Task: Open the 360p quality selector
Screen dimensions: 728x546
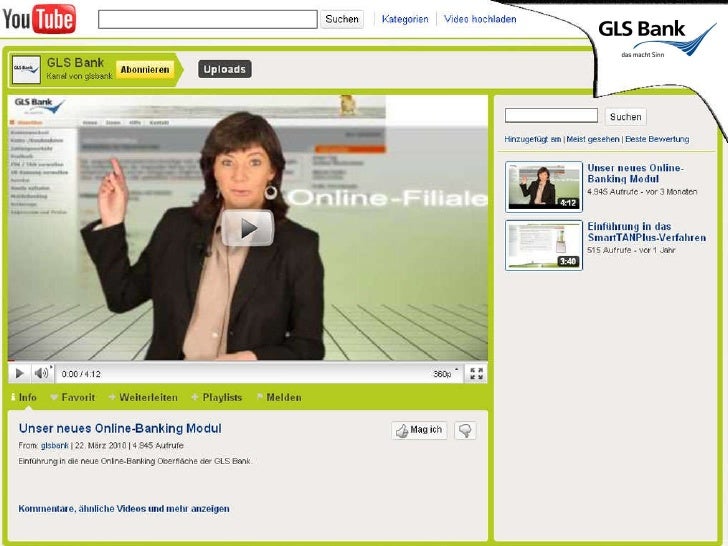Action: coord(445,374)
